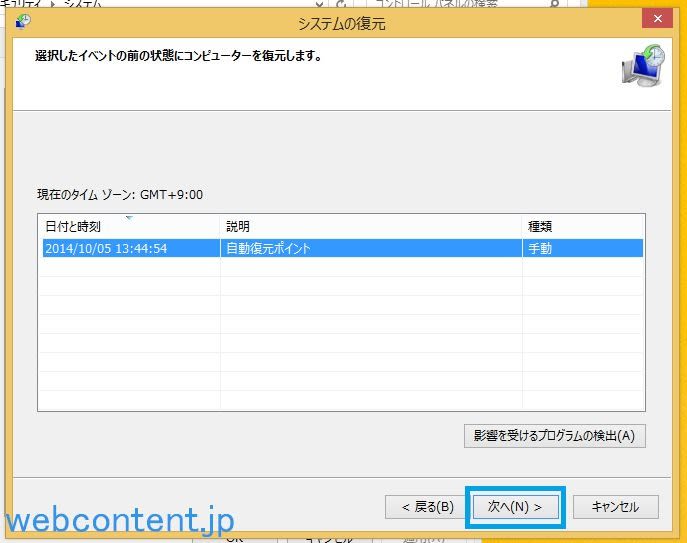Image resolution: width=687 pixels, height=543 pixels.
Task: Select the 2014/10/05 13:44:54 restore point
Action: click(x=106, y=248)
